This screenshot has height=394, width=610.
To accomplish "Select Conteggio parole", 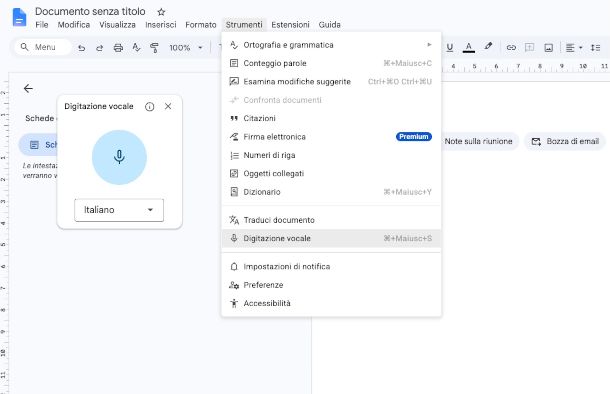I will (331, 63).
